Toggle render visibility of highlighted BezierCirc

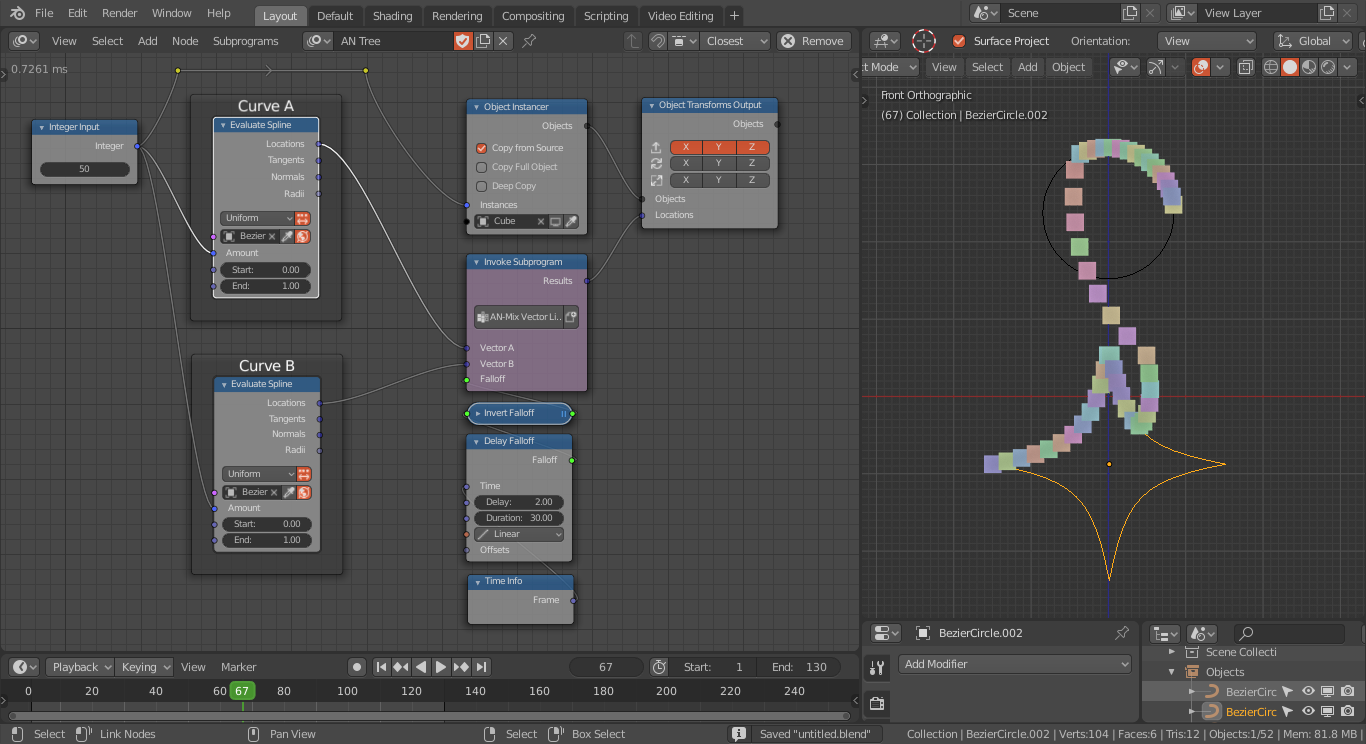(x=1348, y=712)
